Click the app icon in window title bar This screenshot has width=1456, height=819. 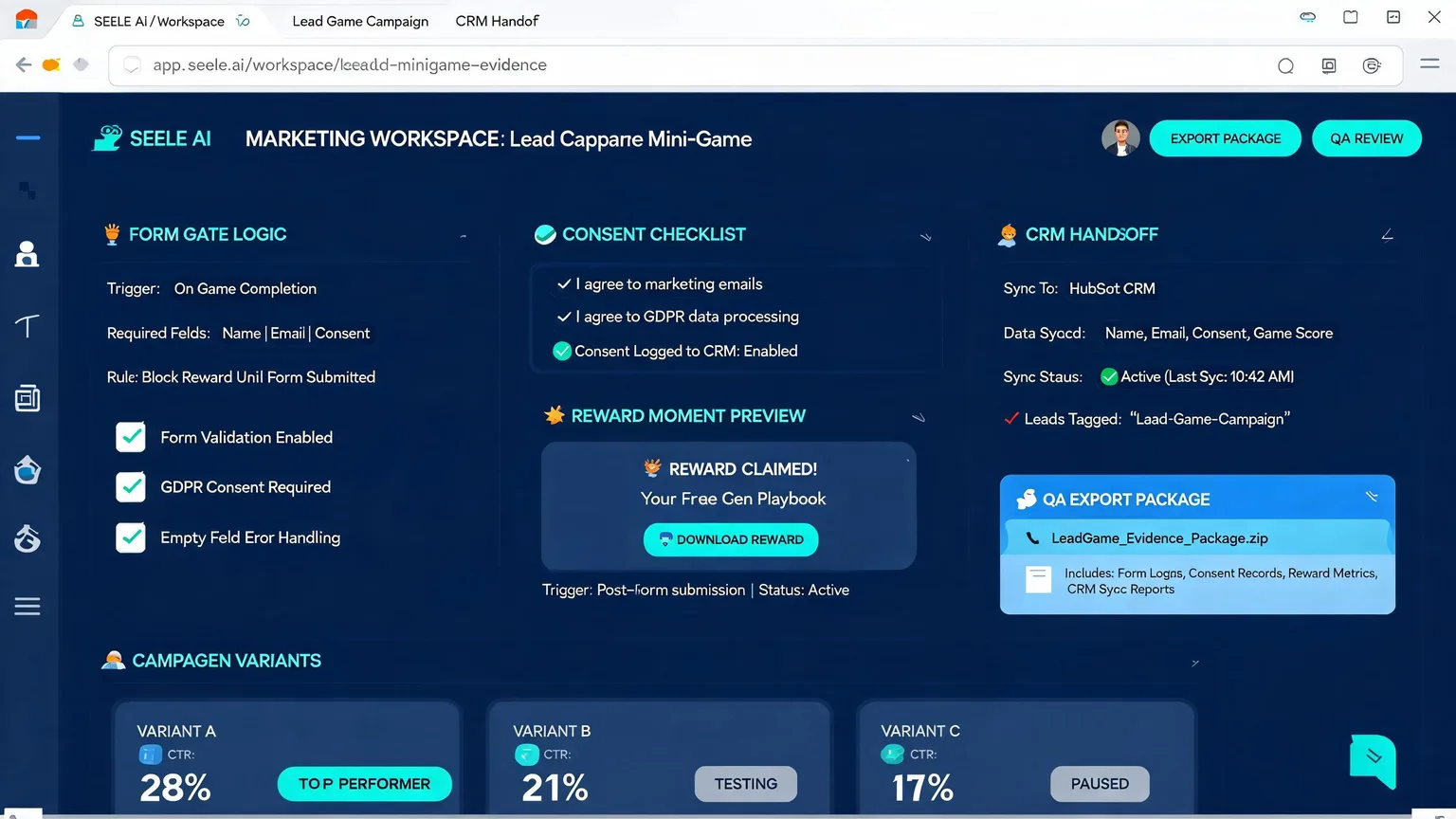(x=27, y=19)
